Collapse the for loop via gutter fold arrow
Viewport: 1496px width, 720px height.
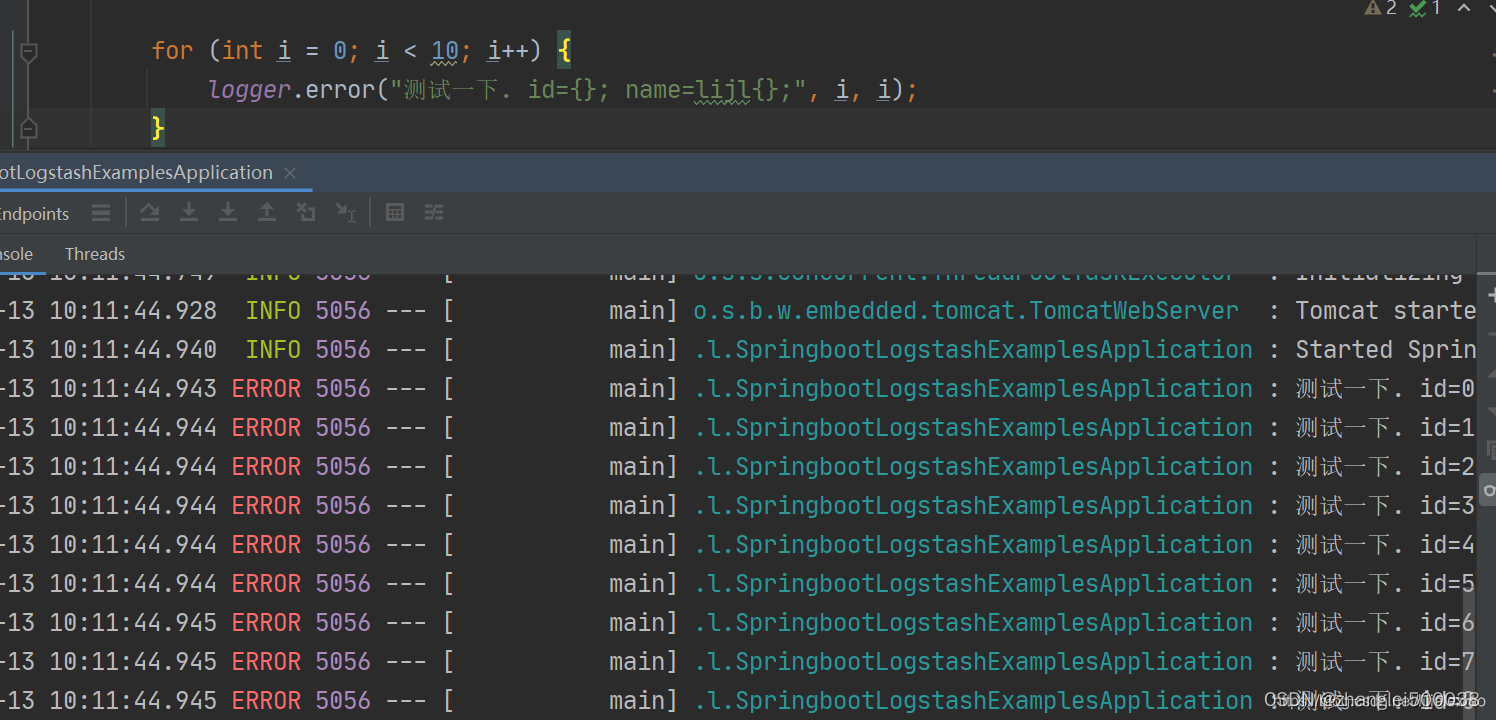[28, 50]
